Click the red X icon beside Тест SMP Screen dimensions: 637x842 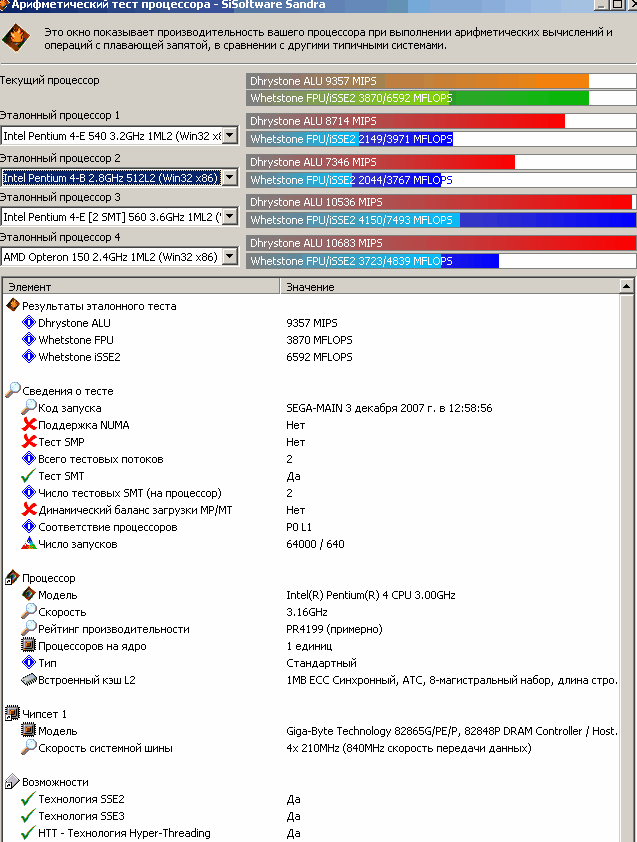click(x=28, y=441)
